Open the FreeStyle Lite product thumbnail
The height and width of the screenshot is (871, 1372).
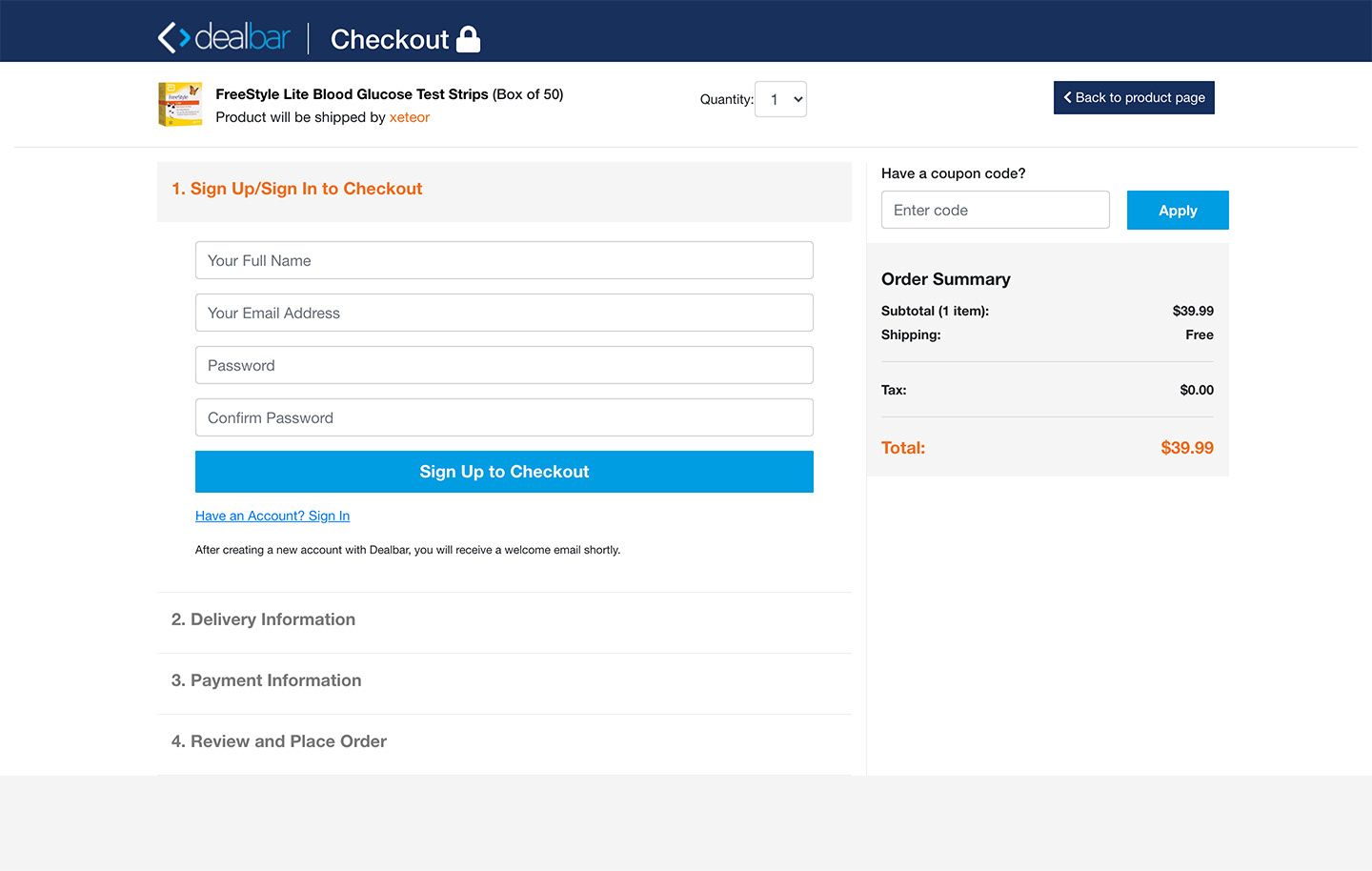[180, 104]
